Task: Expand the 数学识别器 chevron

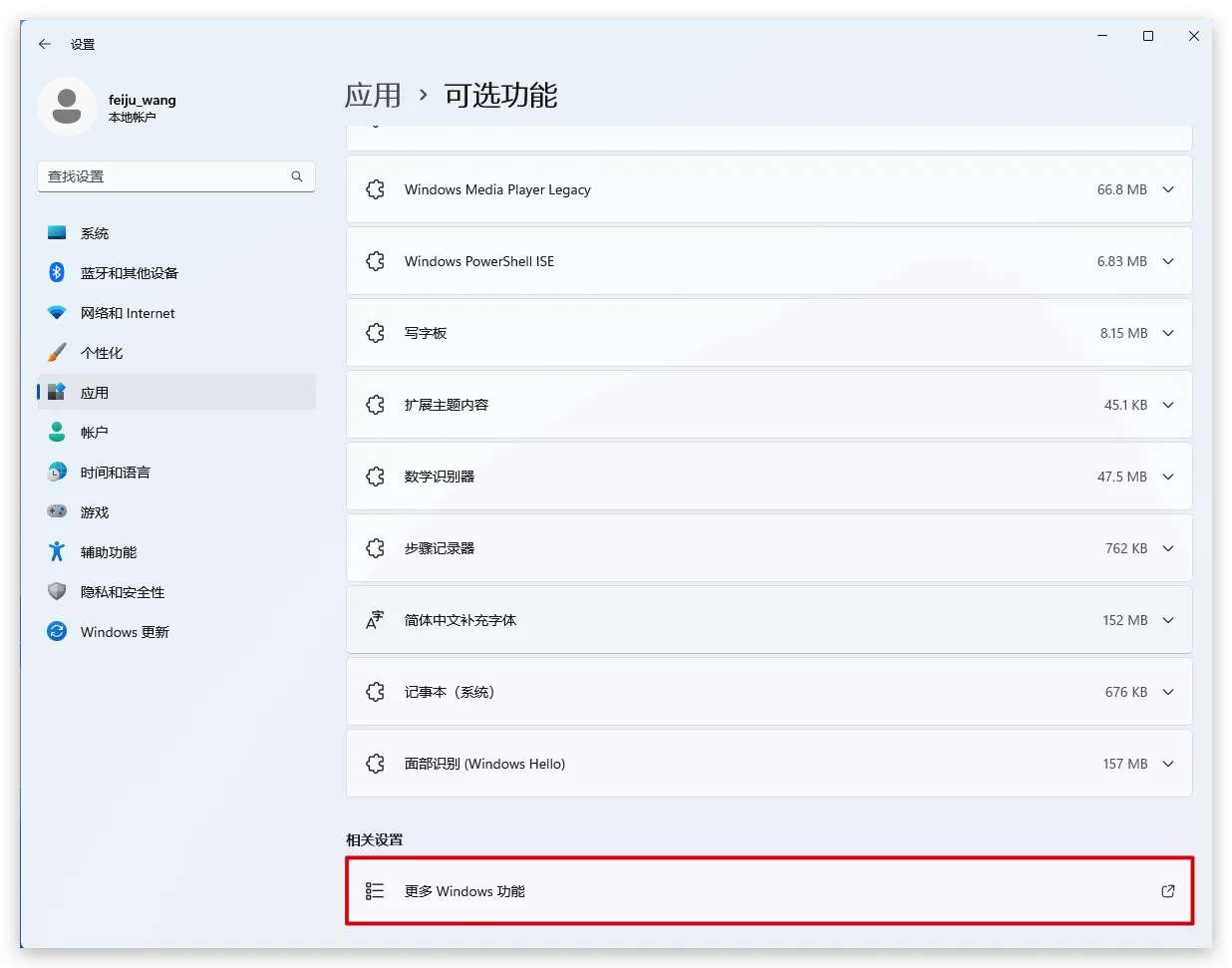Action: click(x=1168, y=477)
